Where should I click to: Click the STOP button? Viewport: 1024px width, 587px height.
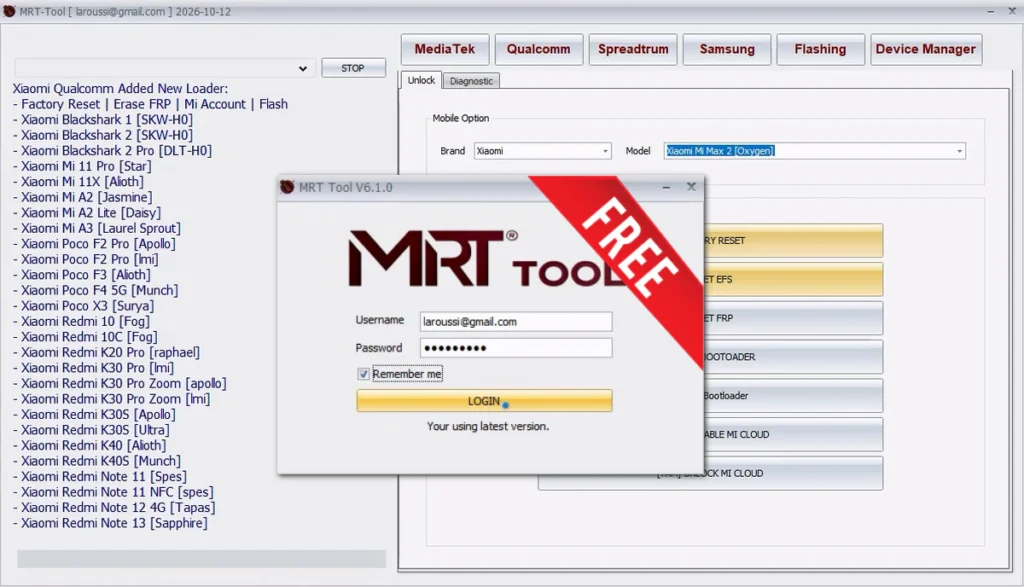coord(353,69)
